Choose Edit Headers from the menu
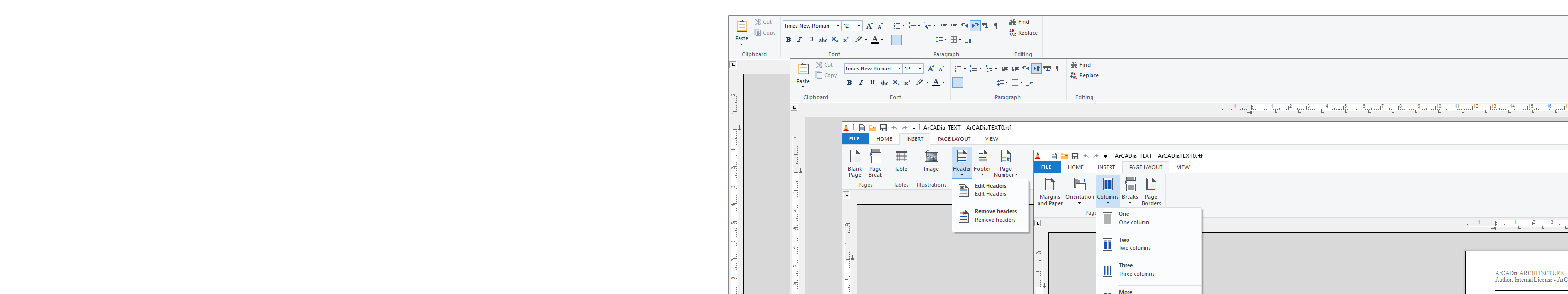Screen dimensions: 1568x294 point(990,190)
